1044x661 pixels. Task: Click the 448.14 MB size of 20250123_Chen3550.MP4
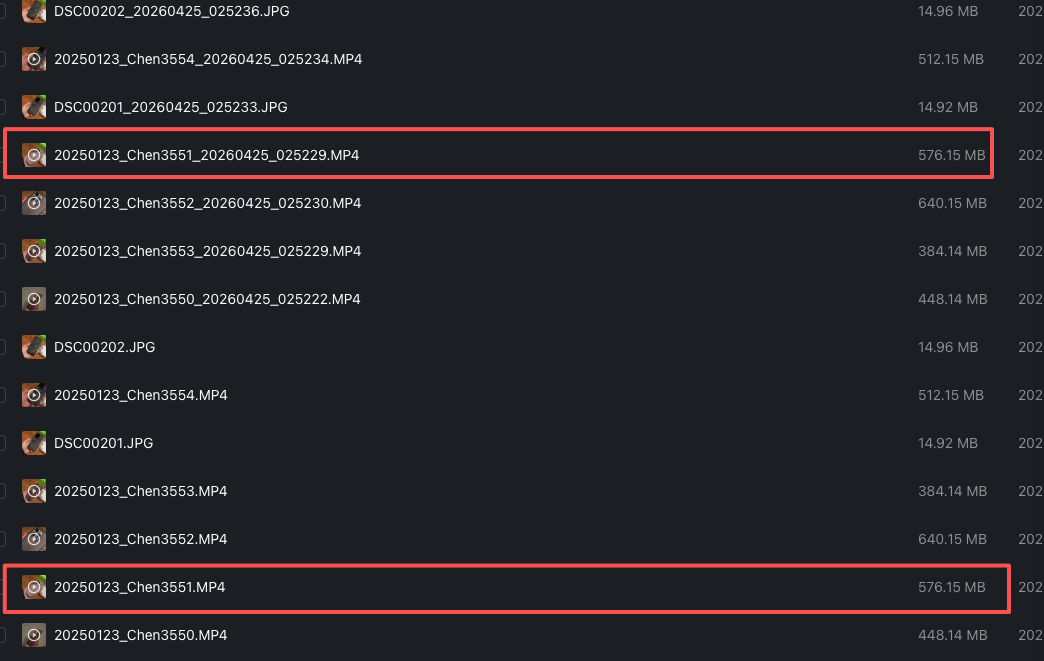[952, 635]
